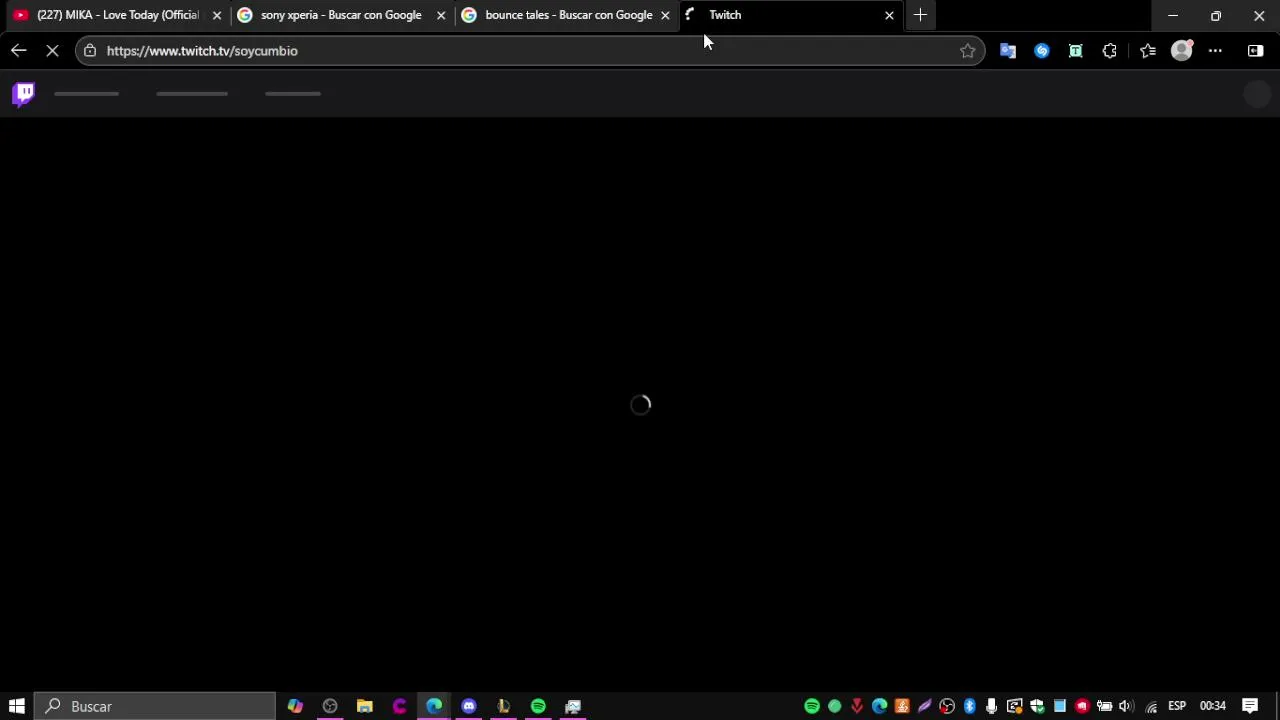Close the bounce tales tab
Viewport: 1280px width, 720px height.
pos(665,15)
